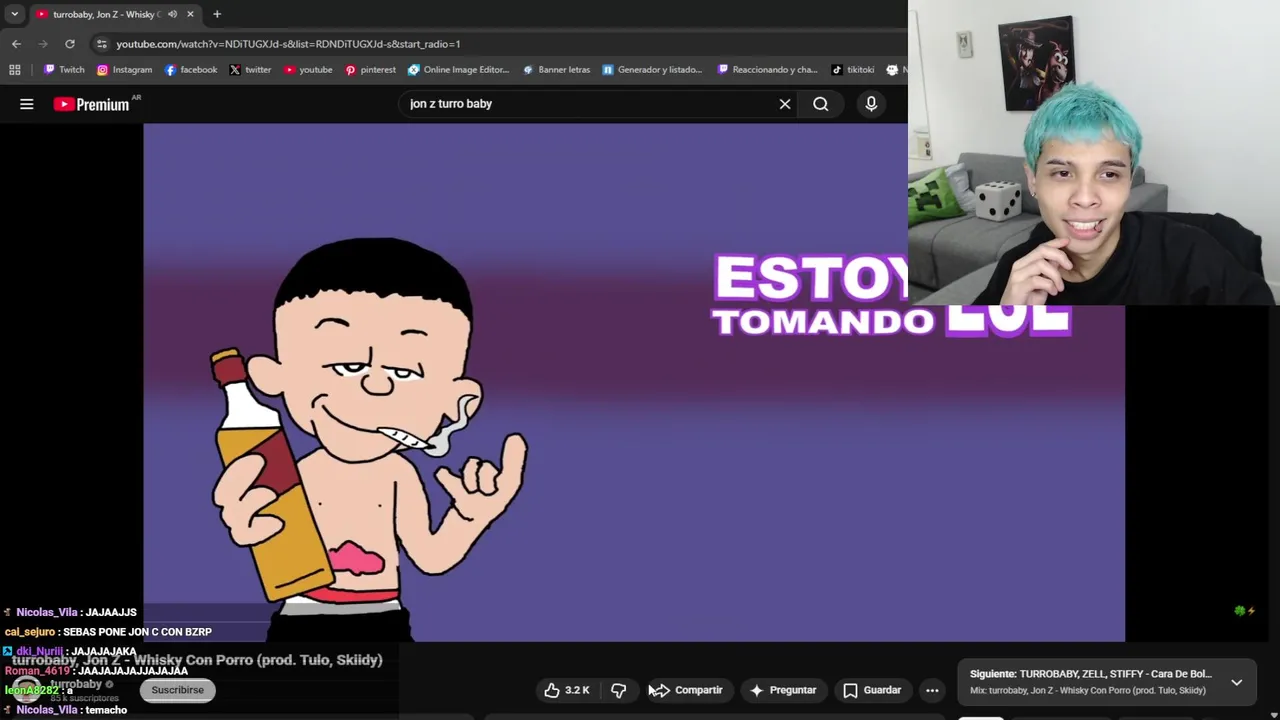Viewport: 1280px width, 720px height.
Task: Open the pinterest bookmark
Action: coord(370,70)
